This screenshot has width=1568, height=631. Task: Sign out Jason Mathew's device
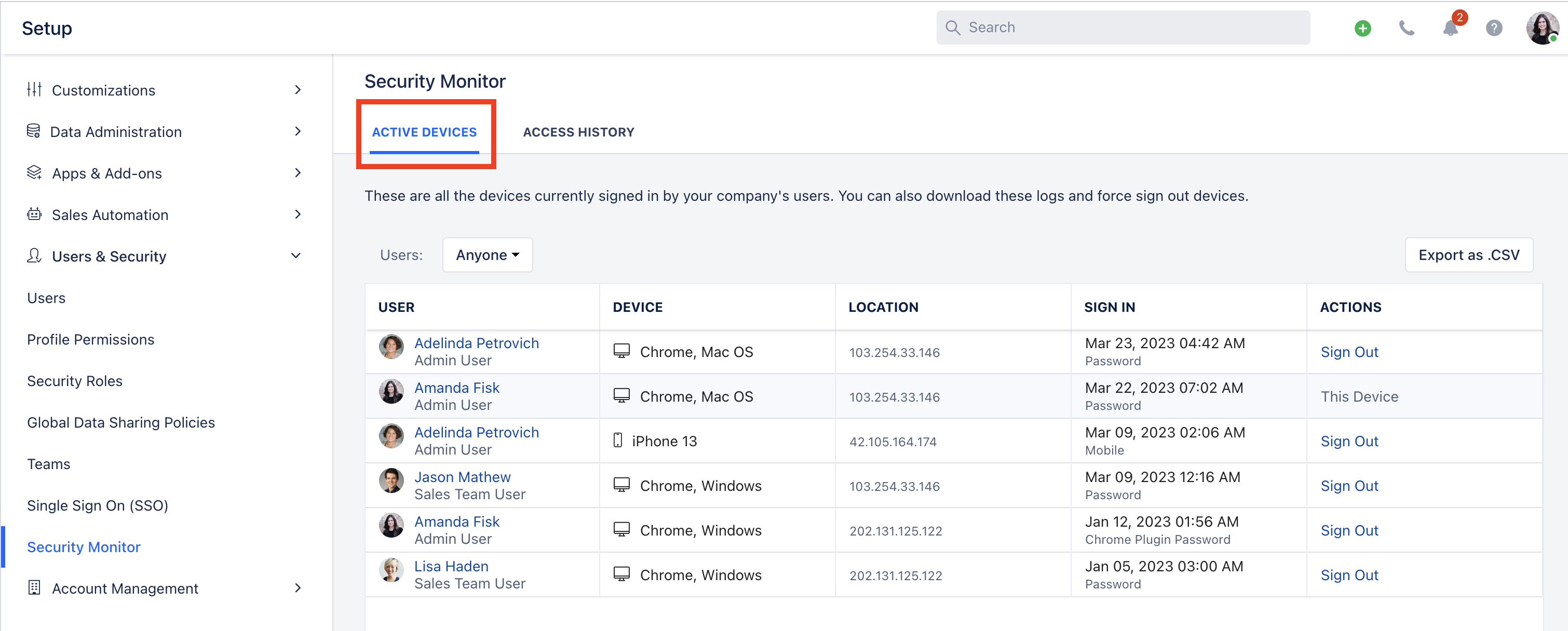pyautogui.click(x=1349, y=486)
